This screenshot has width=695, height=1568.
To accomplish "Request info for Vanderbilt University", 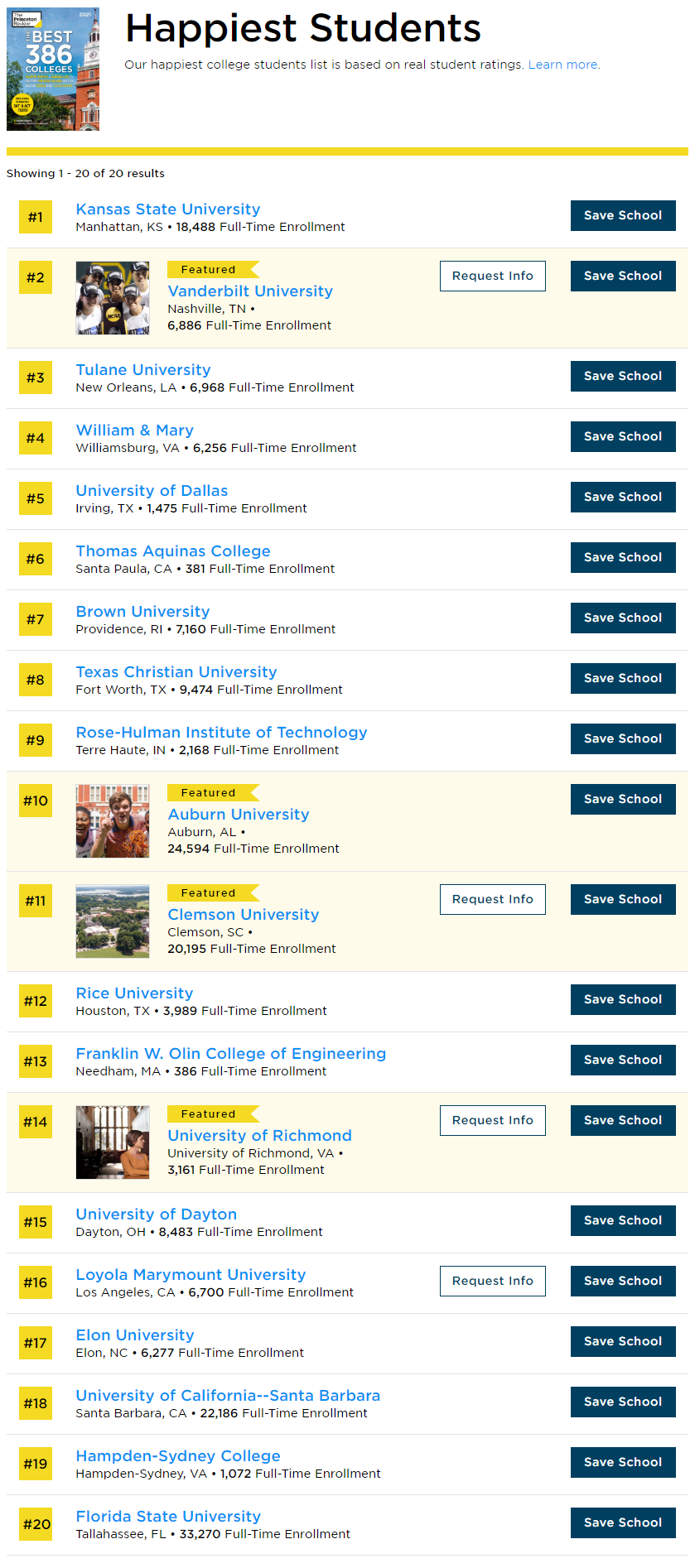I will tap(493, 276).
